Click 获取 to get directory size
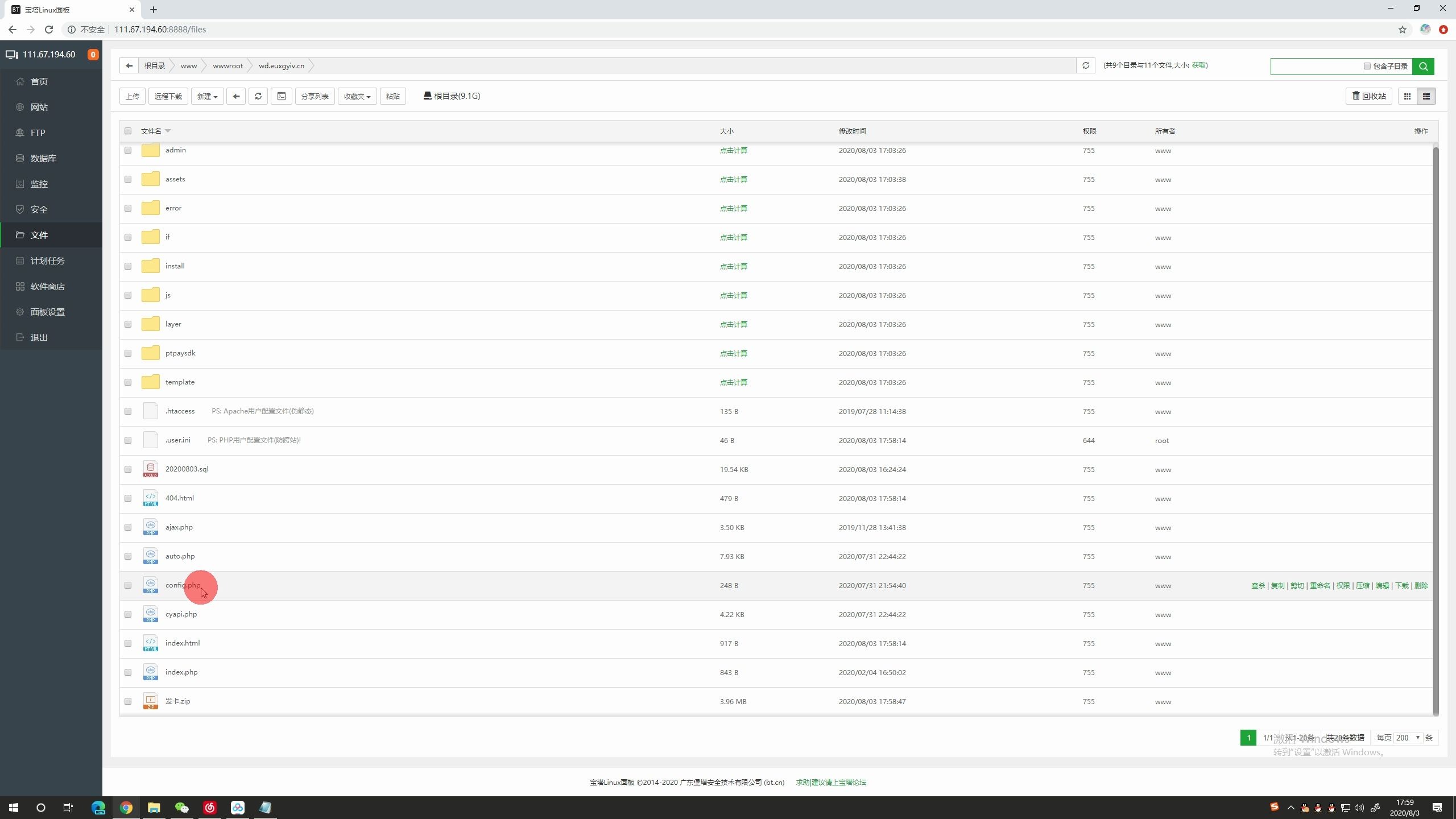1456x819 pixels. (x=1199, y=65)
